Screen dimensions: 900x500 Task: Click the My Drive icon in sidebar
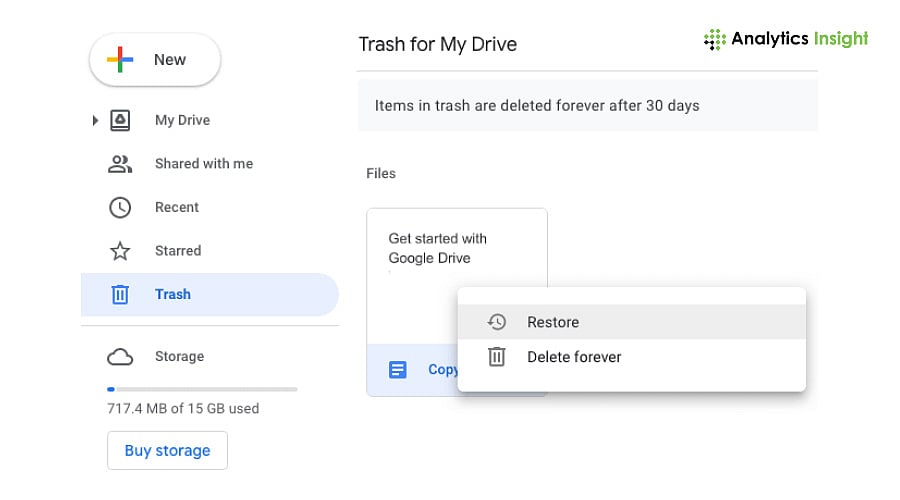click(x=120, y=120)
